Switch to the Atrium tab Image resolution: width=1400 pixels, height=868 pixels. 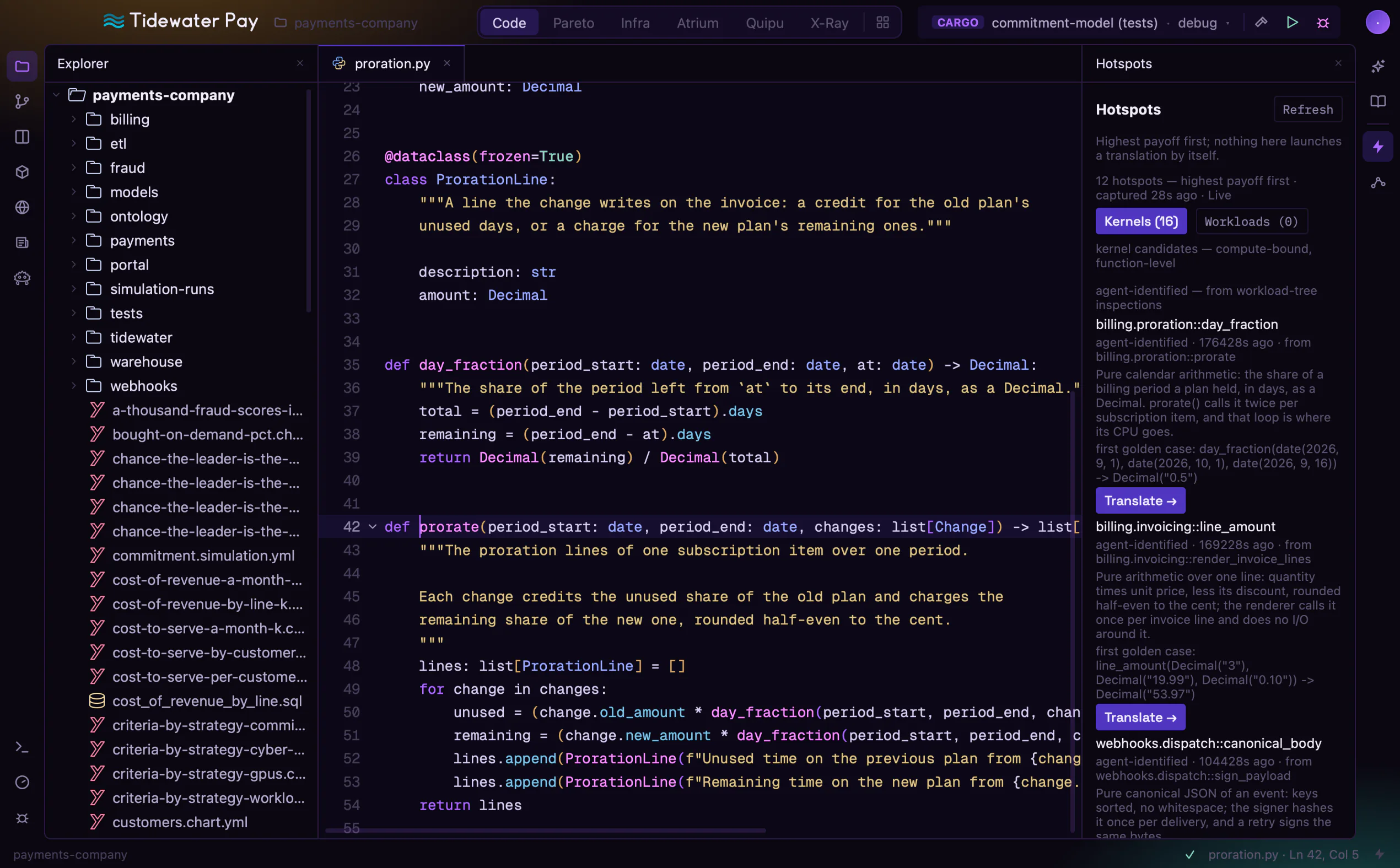697,23
